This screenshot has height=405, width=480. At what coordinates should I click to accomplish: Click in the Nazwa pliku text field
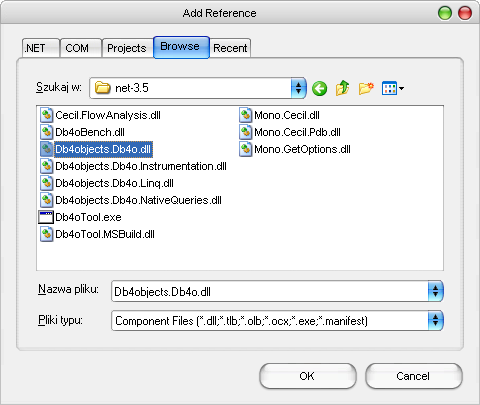click(x=270, y=291)
